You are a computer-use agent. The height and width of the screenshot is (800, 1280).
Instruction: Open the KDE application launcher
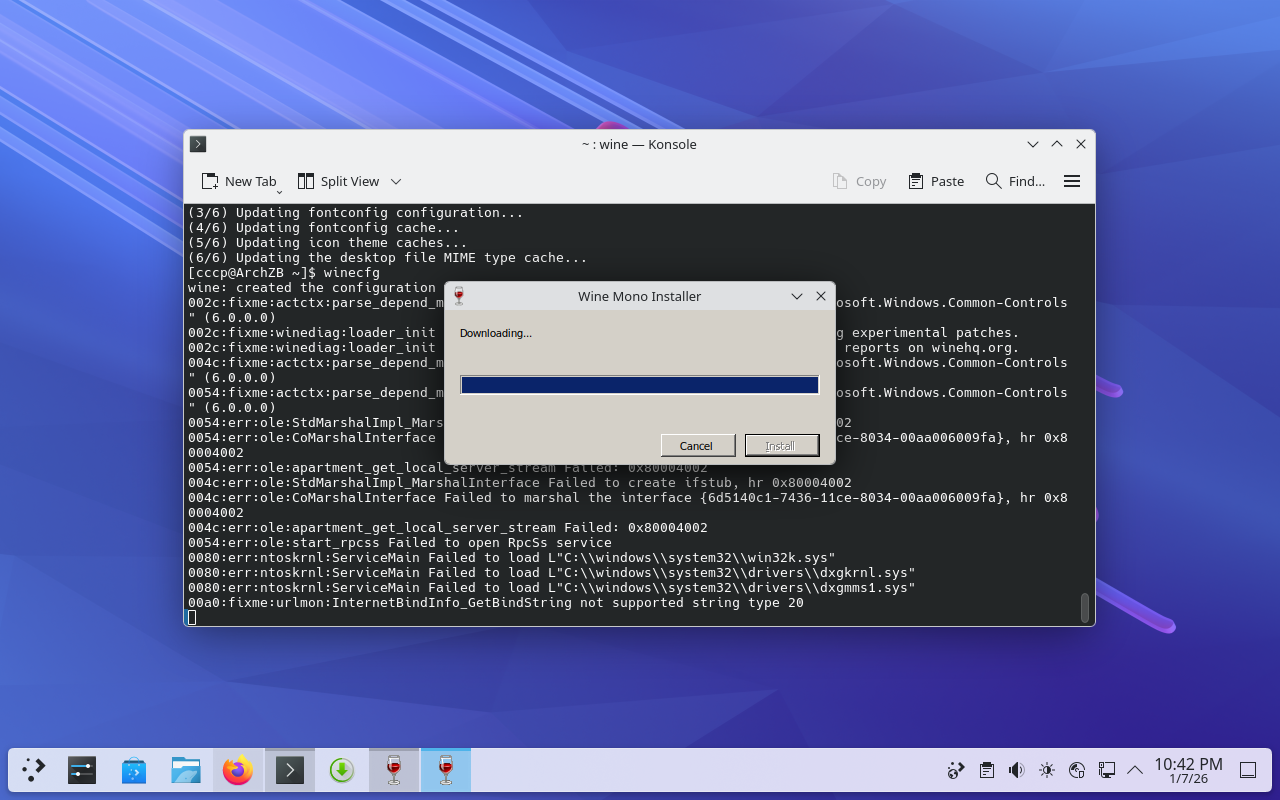click(x=34, y=770)
